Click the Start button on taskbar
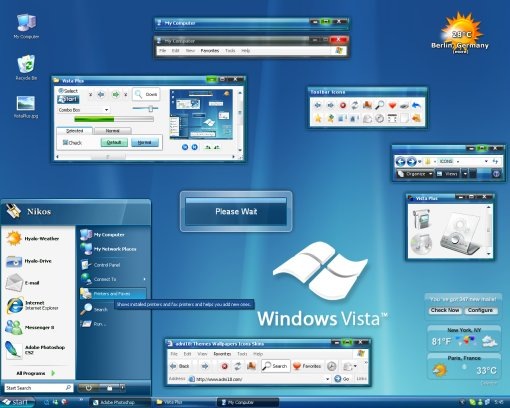 click(17, 402)
